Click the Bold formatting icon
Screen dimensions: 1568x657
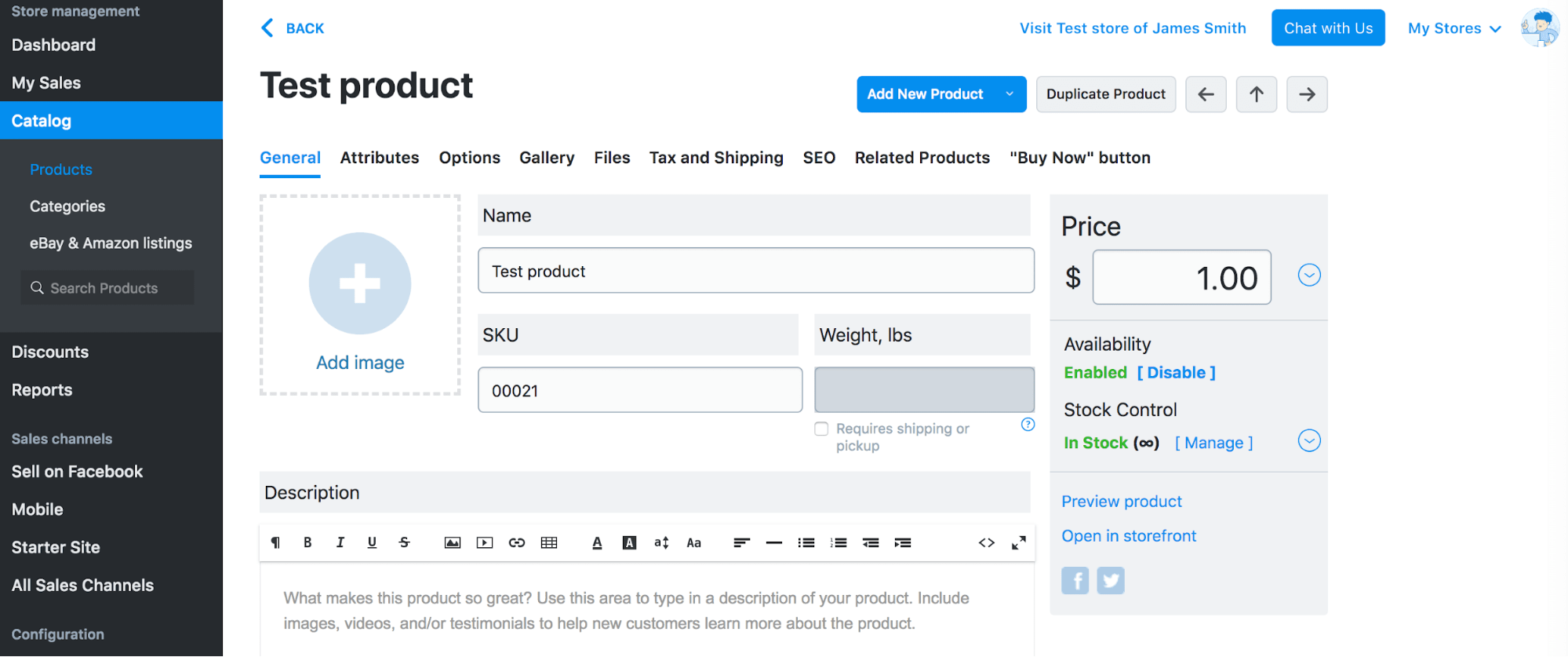[x=307, y=542]
